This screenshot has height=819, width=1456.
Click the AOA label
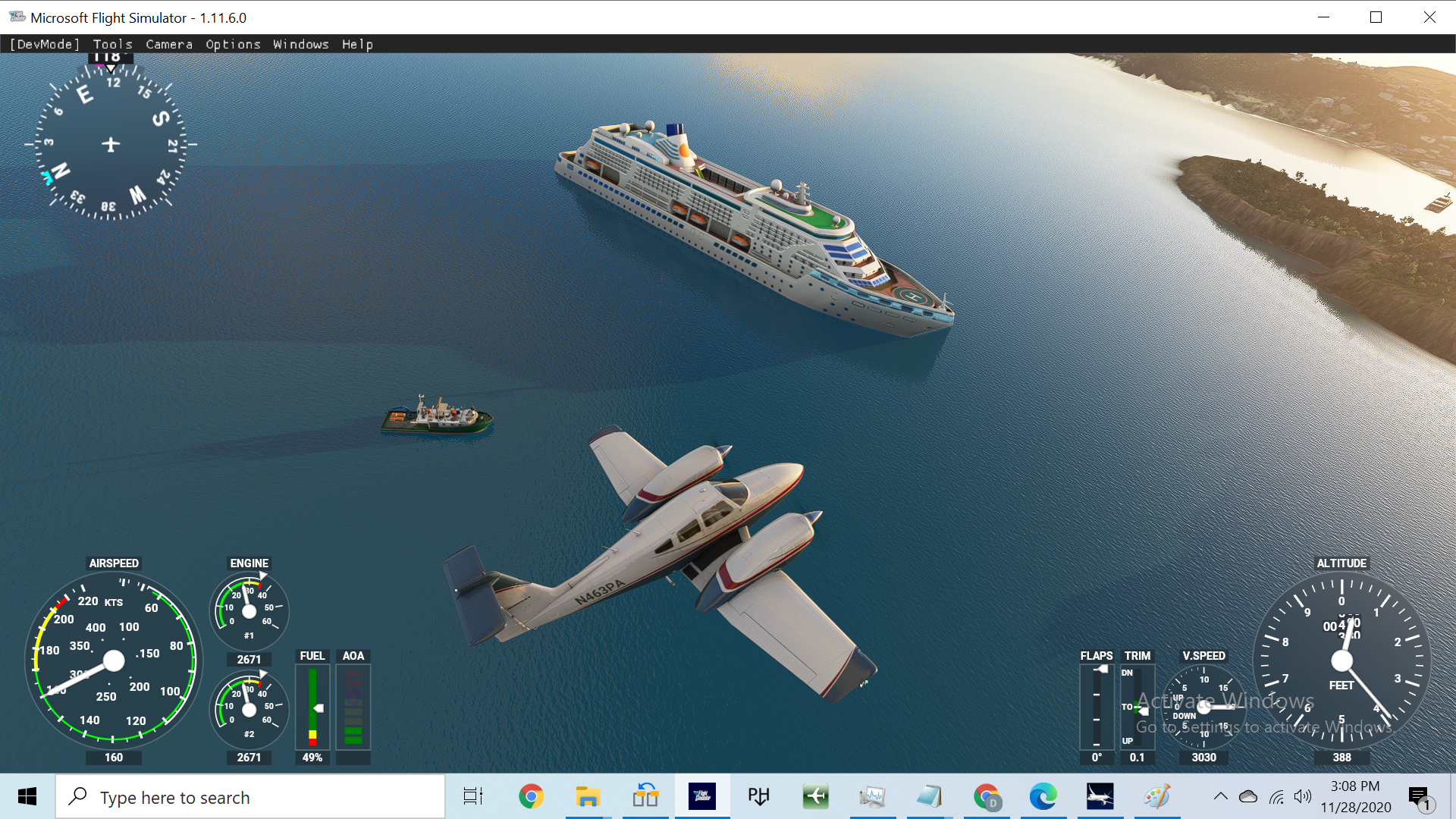(353, 656)
